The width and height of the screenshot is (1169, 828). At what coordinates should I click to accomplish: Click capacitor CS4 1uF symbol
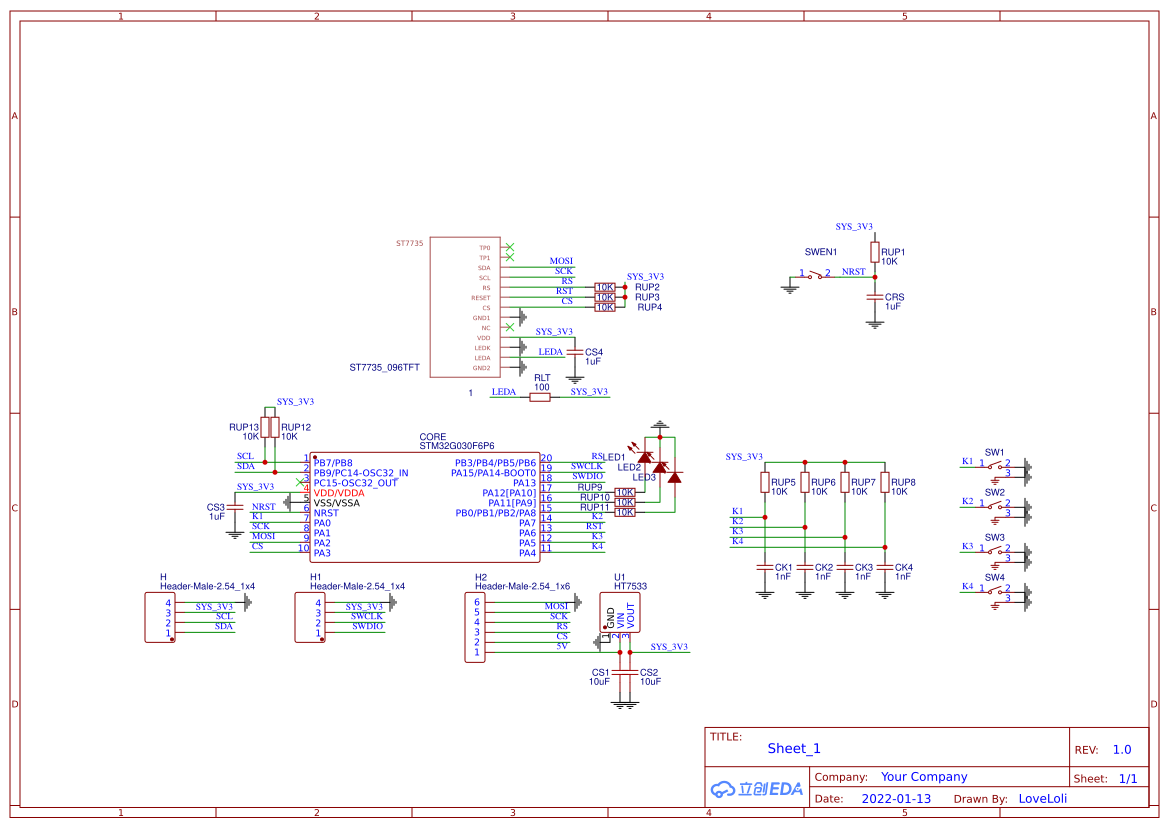coord(575,352)
